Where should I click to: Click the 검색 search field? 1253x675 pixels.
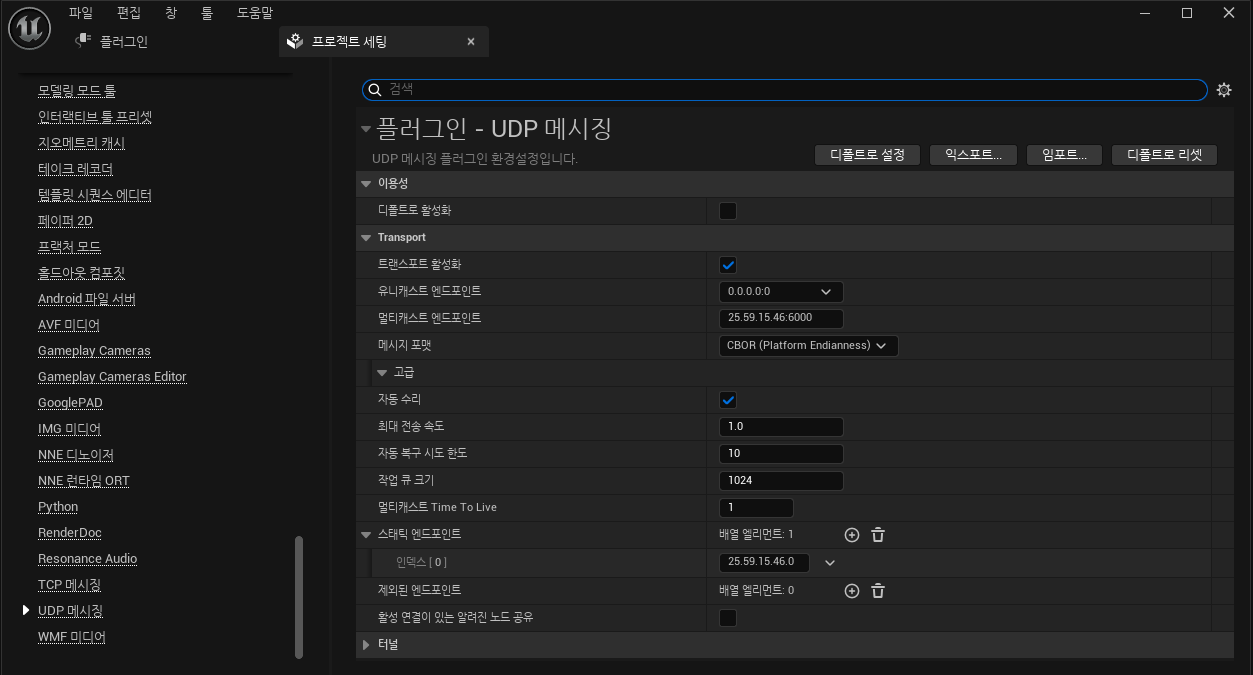coord(785,90)
